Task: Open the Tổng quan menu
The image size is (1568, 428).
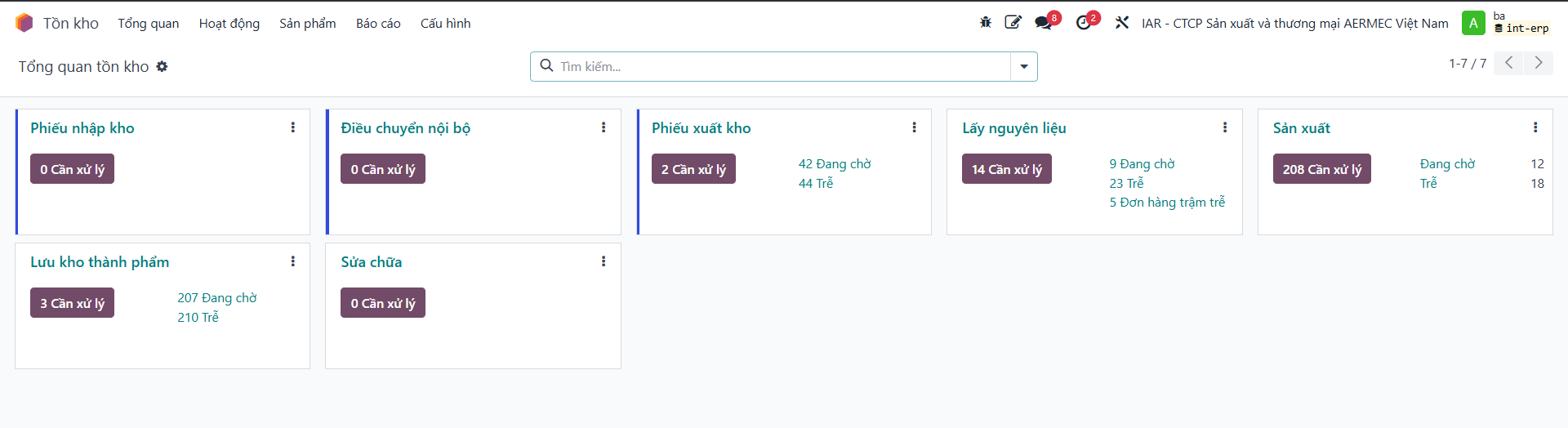Action: (x=149, y=24)
